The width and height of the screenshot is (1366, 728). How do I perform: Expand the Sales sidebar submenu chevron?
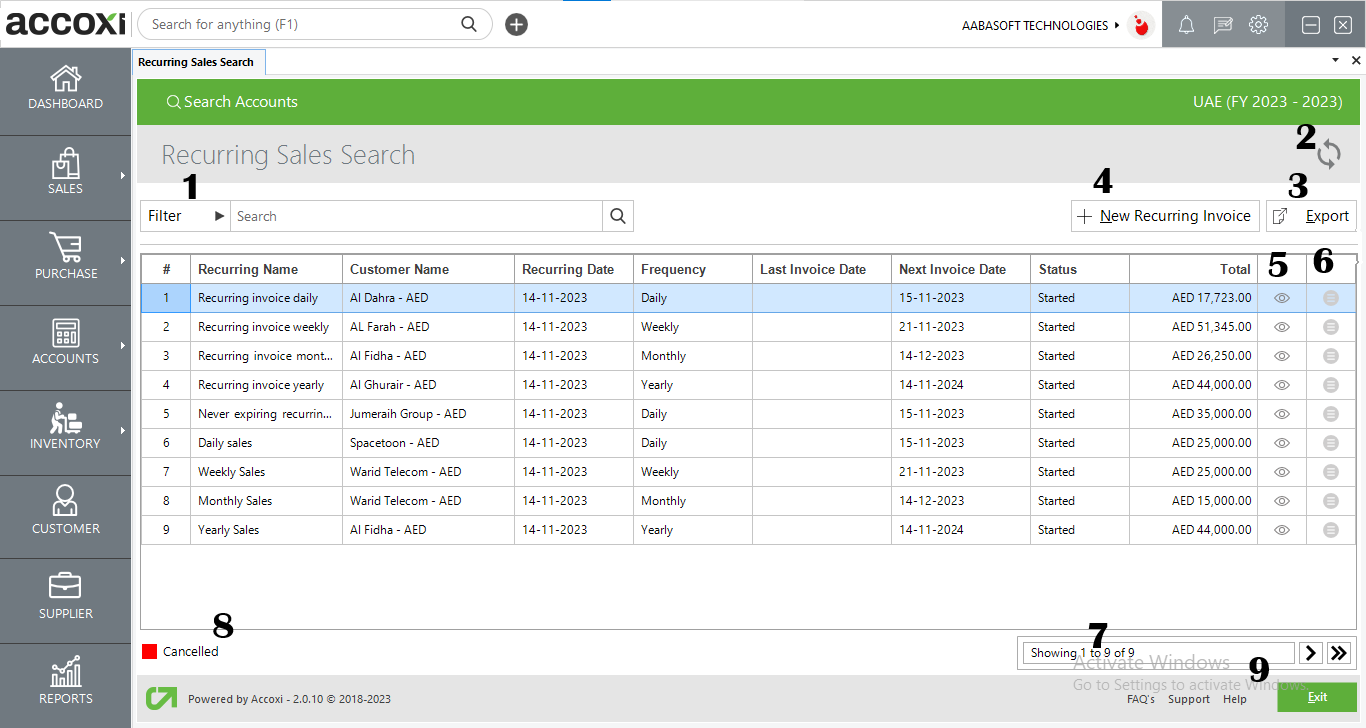tap(122, 178)
